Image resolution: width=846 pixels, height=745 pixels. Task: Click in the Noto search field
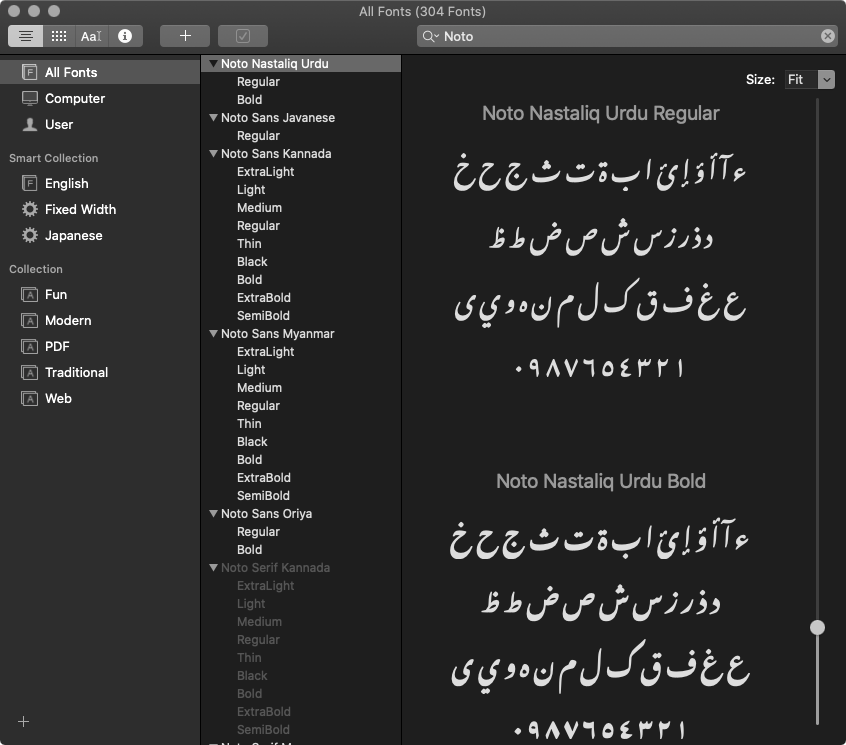(630, 36)
